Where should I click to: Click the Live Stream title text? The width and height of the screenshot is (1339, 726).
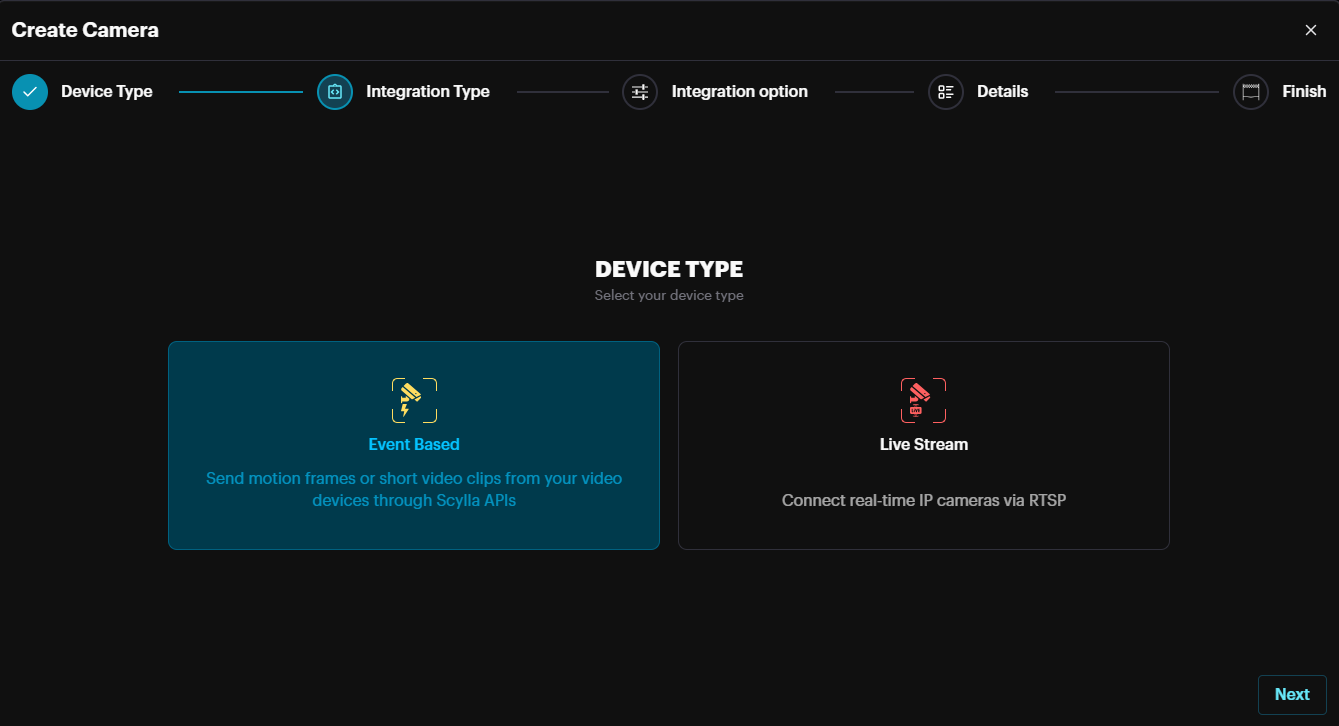[923, 444]
